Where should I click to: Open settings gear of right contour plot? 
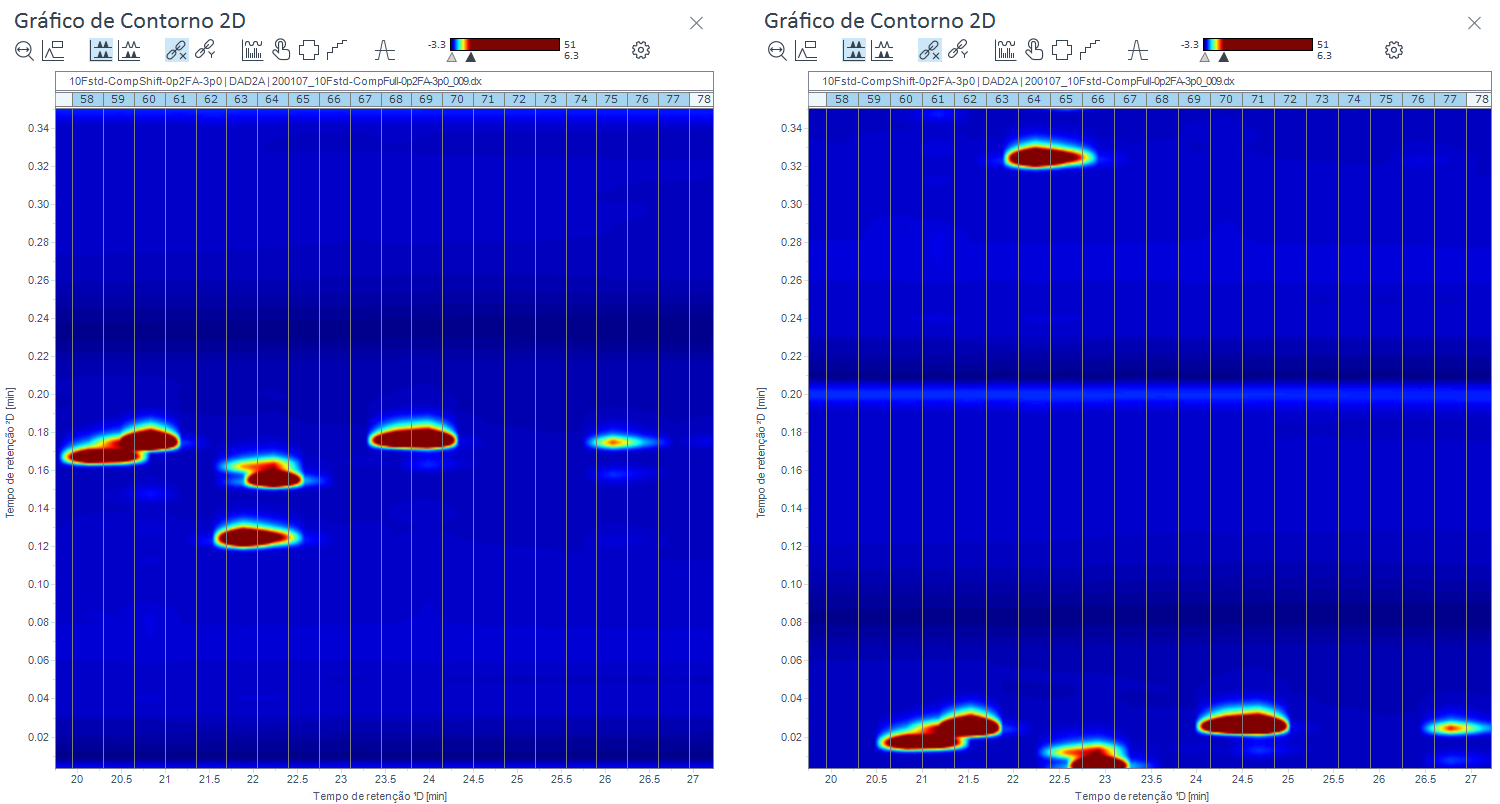1394,49
